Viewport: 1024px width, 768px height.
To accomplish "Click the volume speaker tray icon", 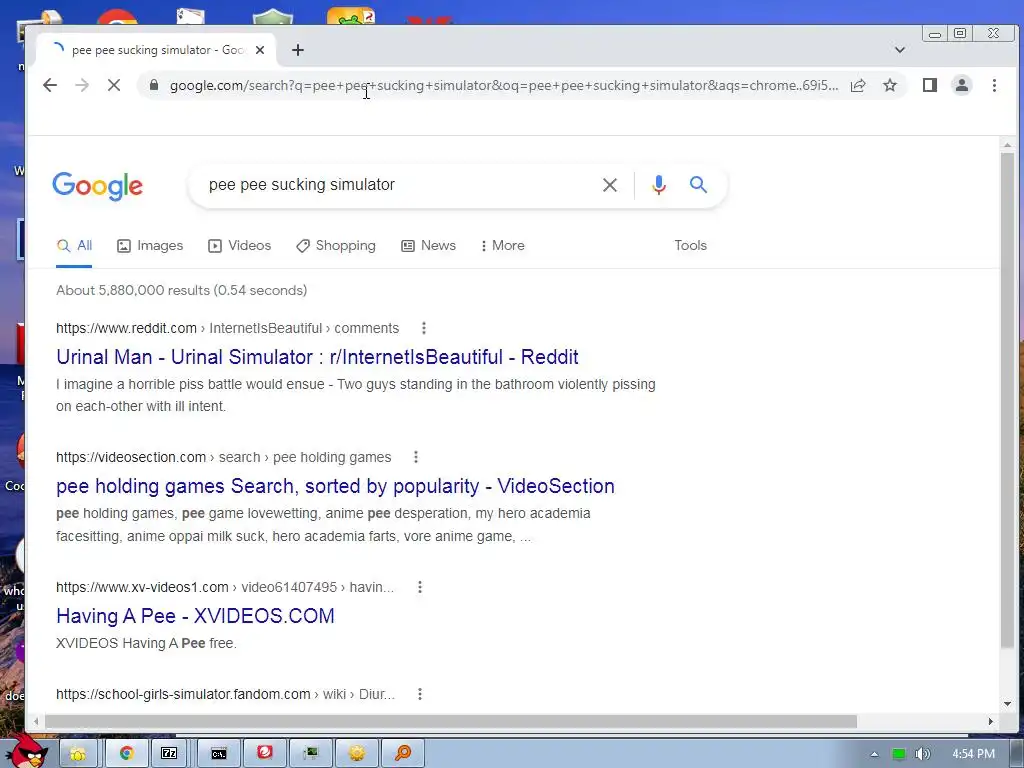I will (x=922, y=754).
